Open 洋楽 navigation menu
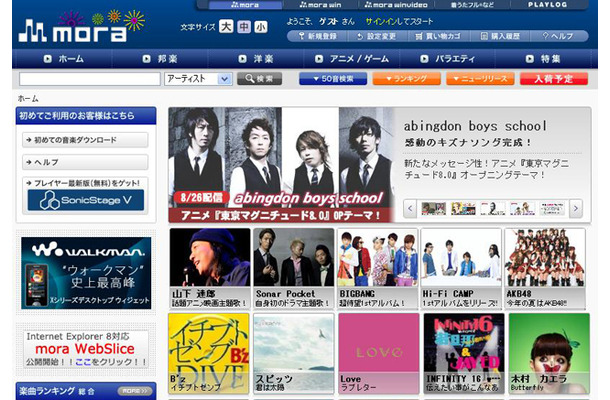This screenshot has width=610, height=400. (x=256, y=59)
